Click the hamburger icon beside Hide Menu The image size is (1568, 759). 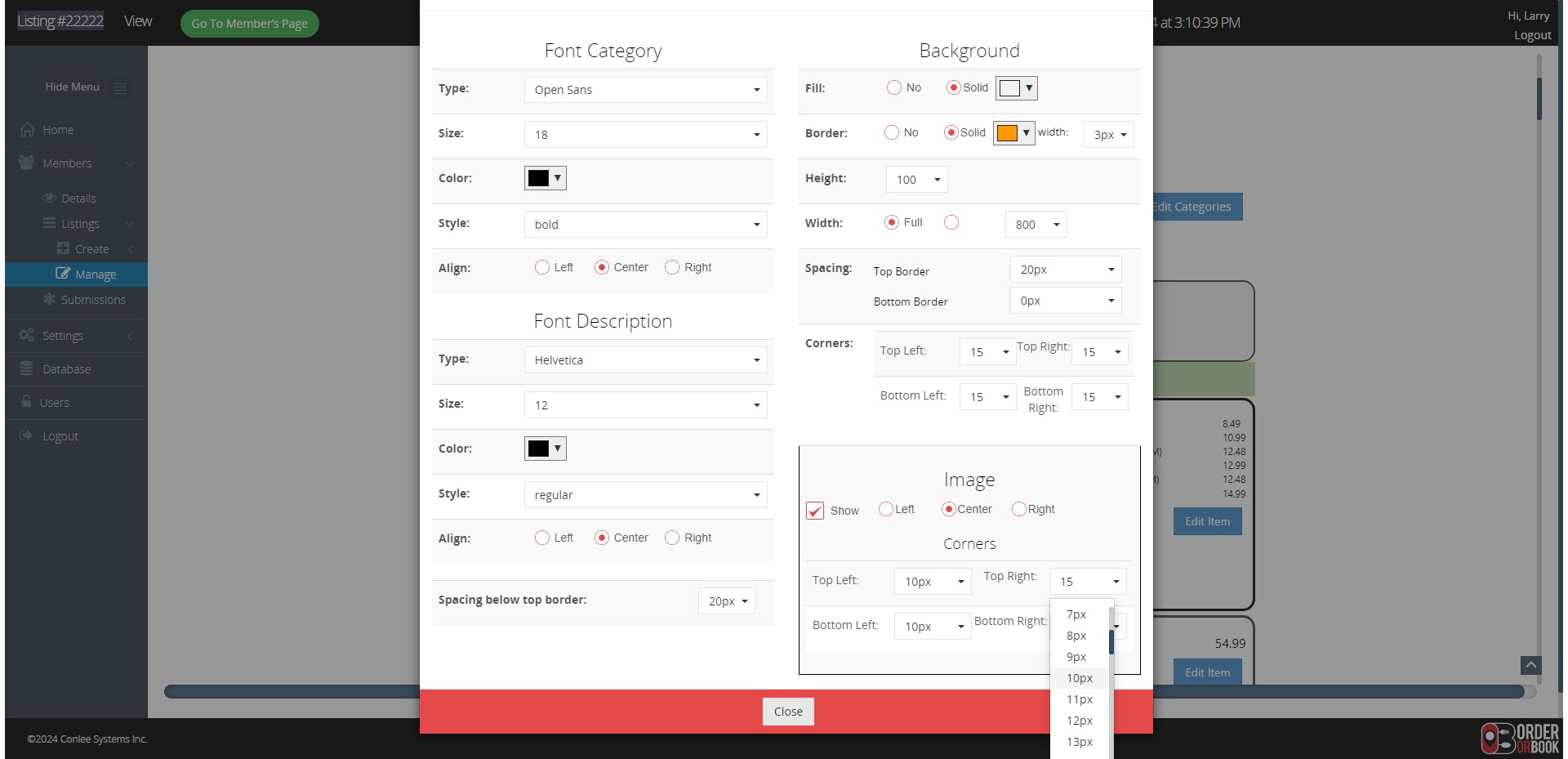(x=120, y=88)
